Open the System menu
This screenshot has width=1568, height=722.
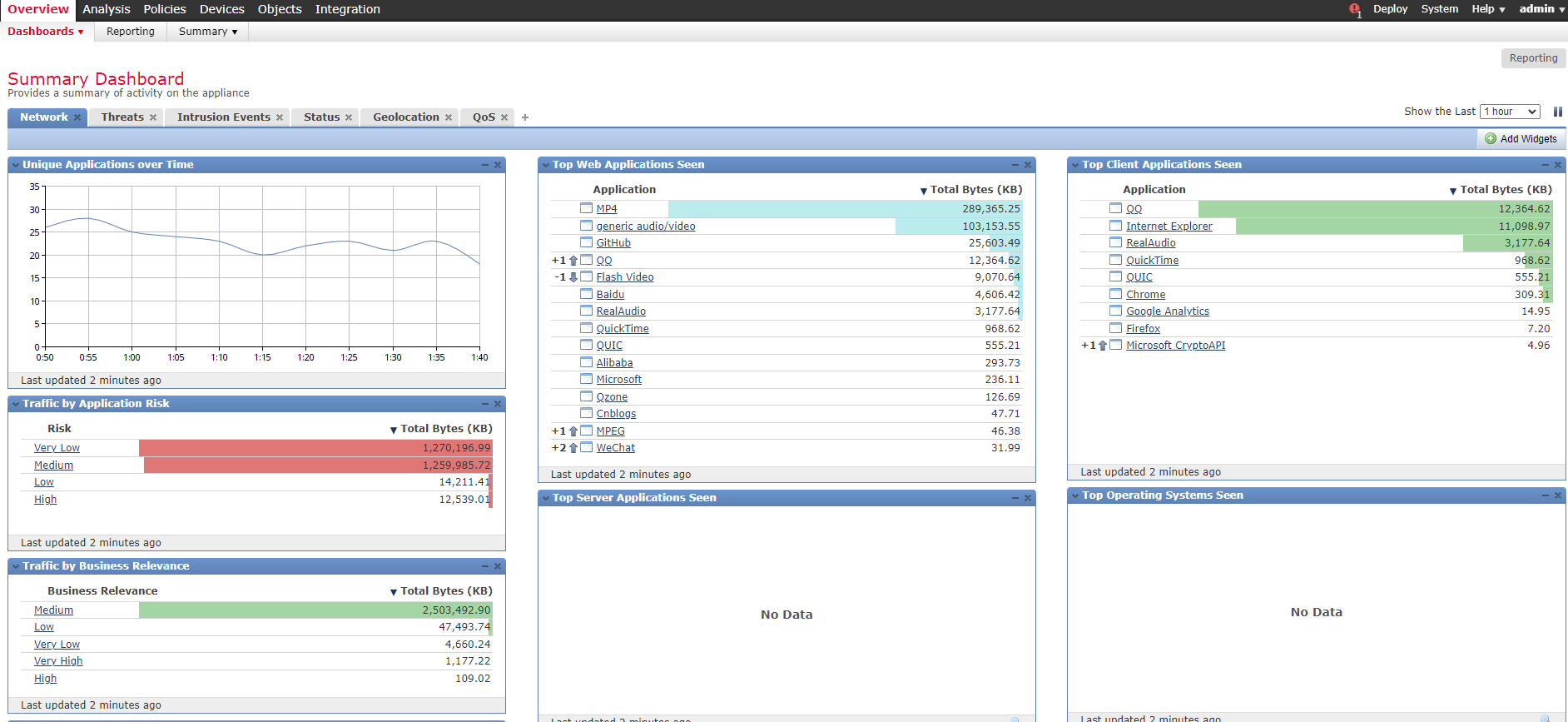tap(1439, 9)
